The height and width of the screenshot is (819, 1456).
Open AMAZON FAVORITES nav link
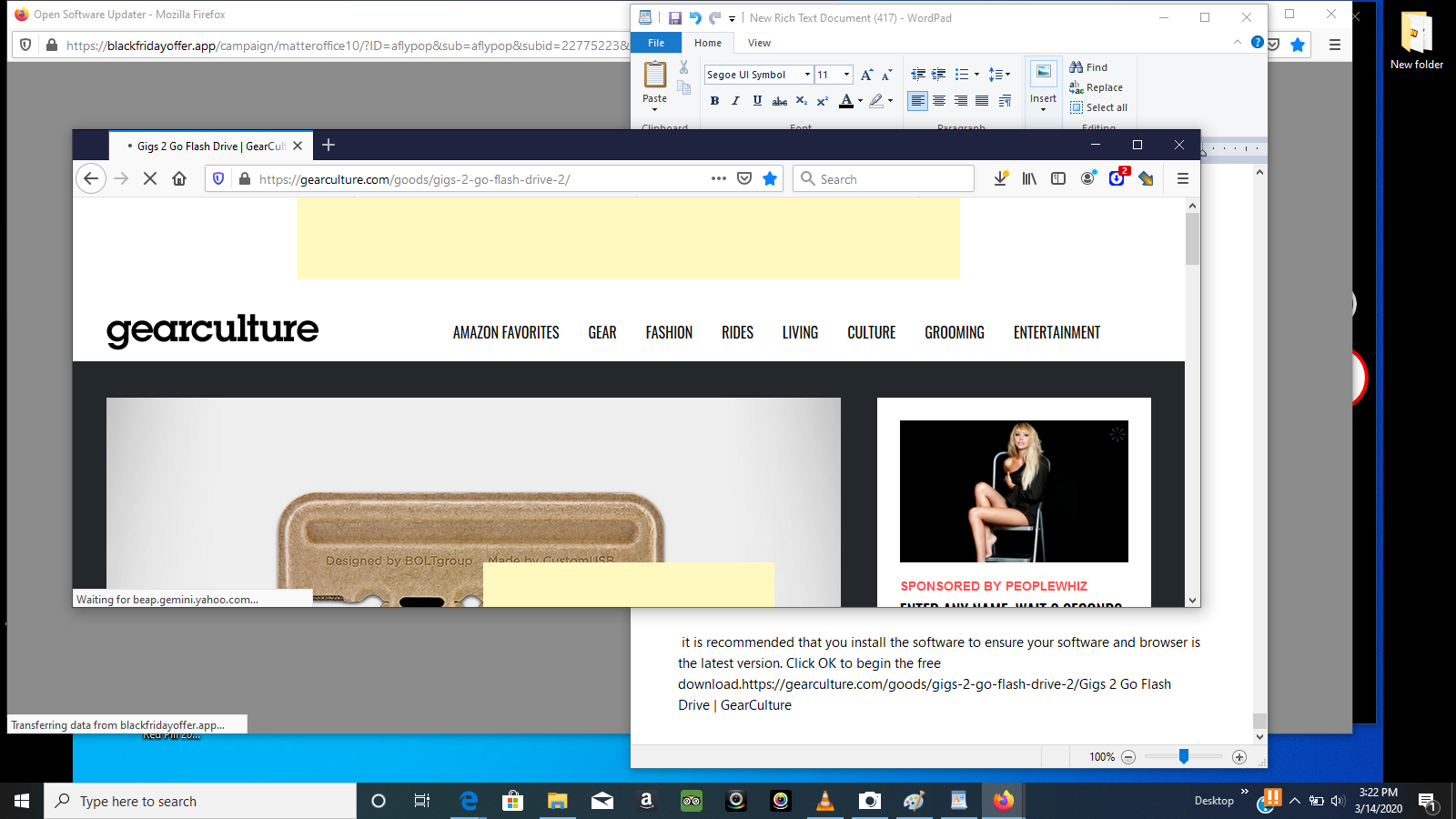click(x=506, y=332)
